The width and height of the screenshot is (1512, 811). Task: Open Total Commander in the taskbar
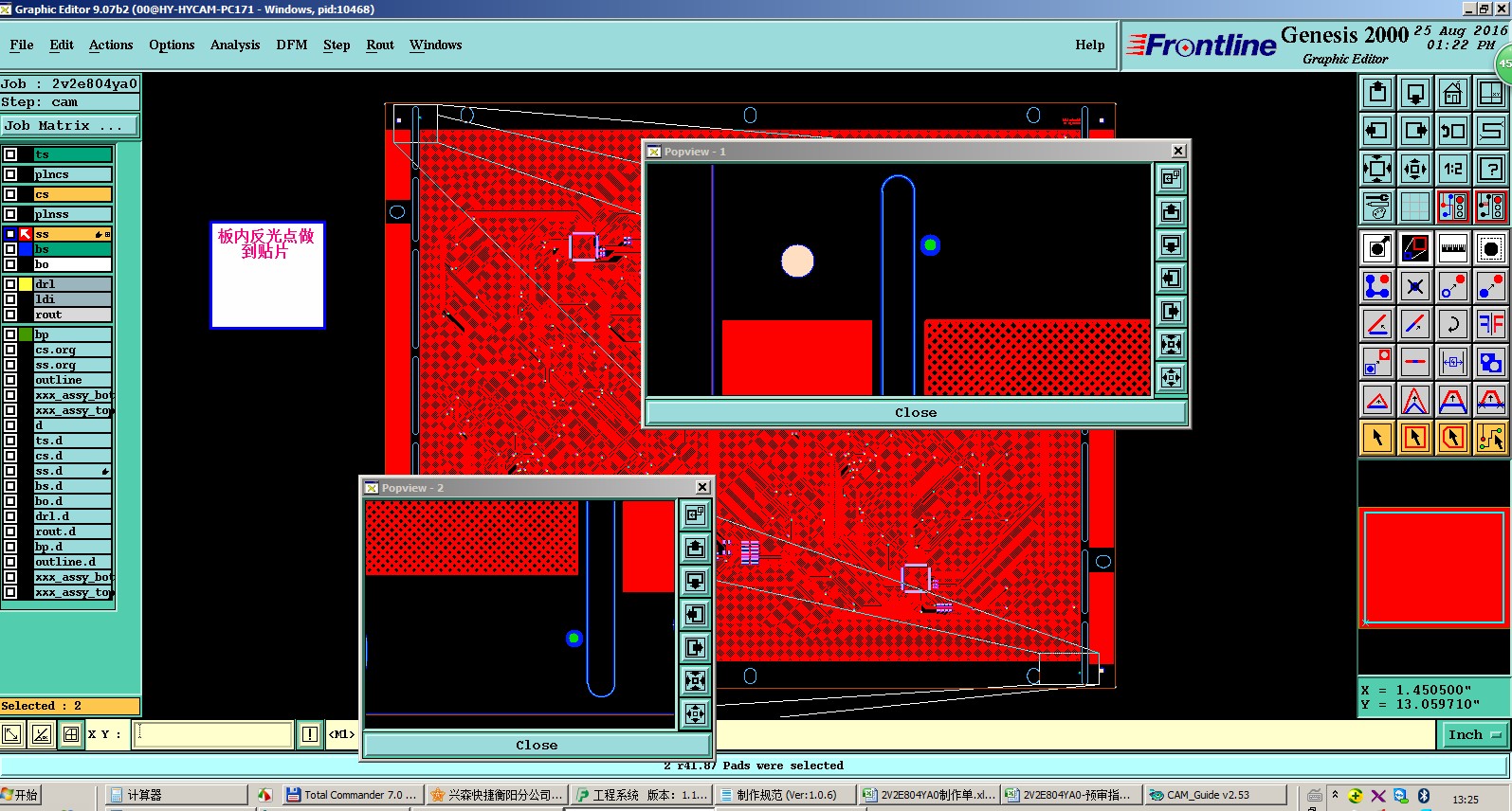tap(352, 795)
